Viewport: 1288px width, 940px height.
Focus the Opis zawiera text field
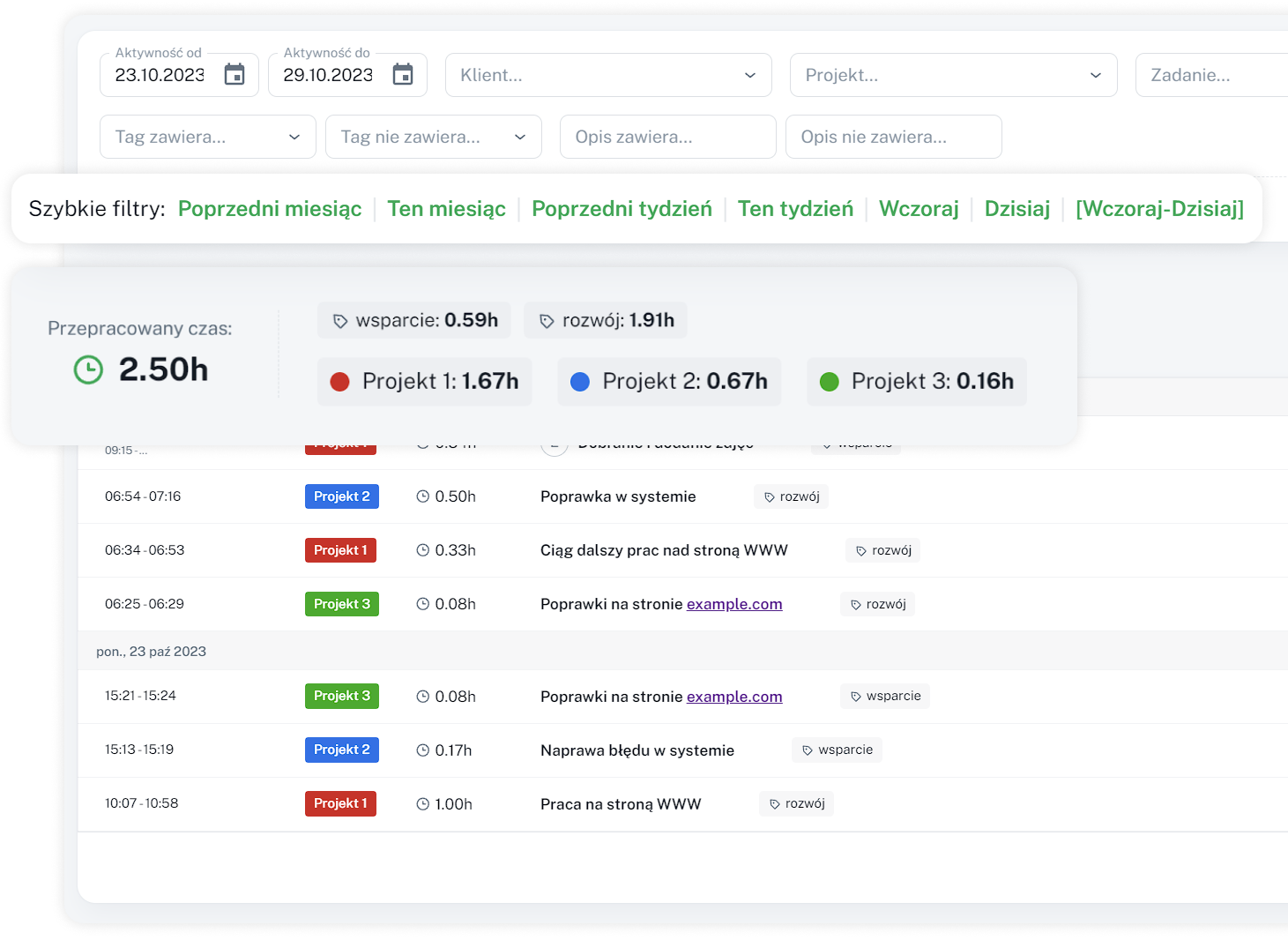[x=667, y=137]
